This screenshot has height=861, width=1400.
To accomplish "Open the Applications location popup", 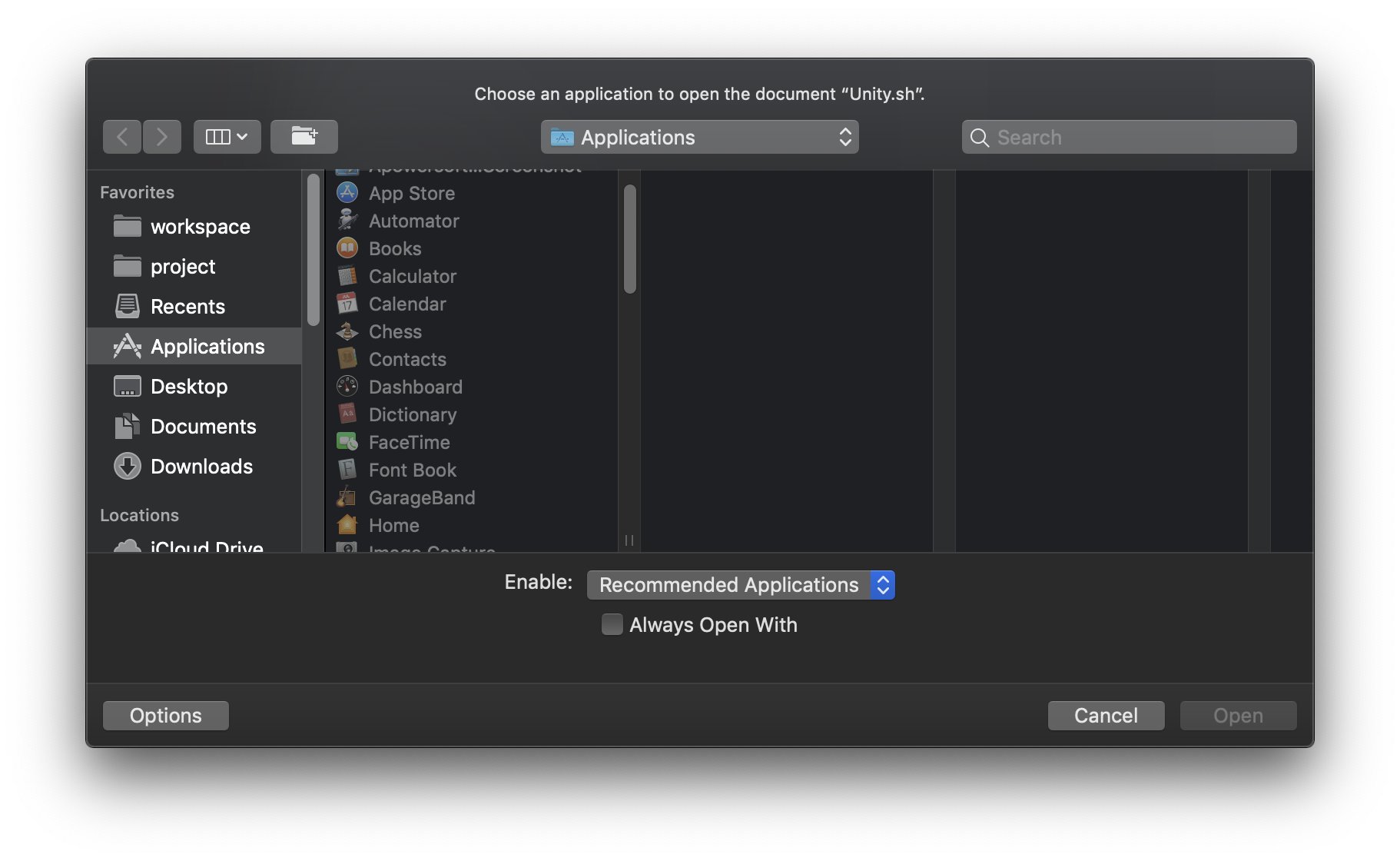I will pyautogui.click(x=700, y=137).
